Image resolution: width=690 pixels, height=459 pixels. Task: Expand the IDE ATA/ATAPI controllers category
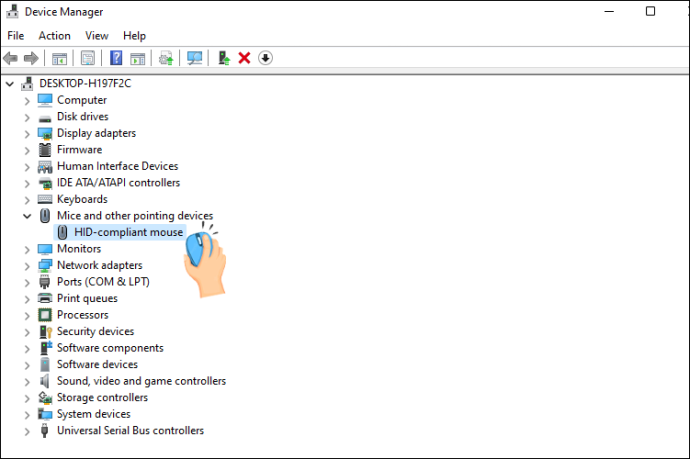pos(27,184)
